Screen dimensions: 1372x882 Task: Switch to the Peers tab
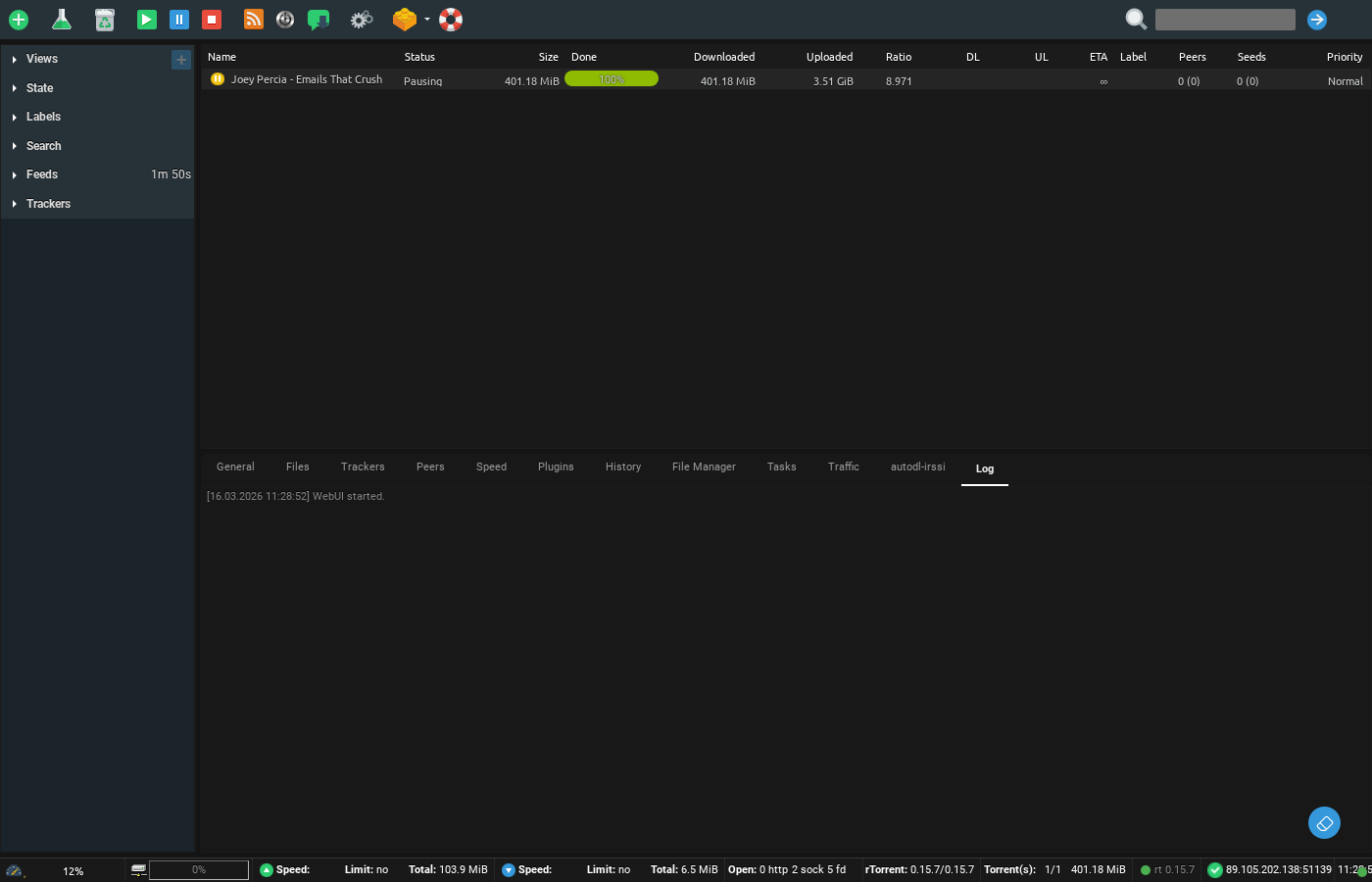click(x=430, y=466)
